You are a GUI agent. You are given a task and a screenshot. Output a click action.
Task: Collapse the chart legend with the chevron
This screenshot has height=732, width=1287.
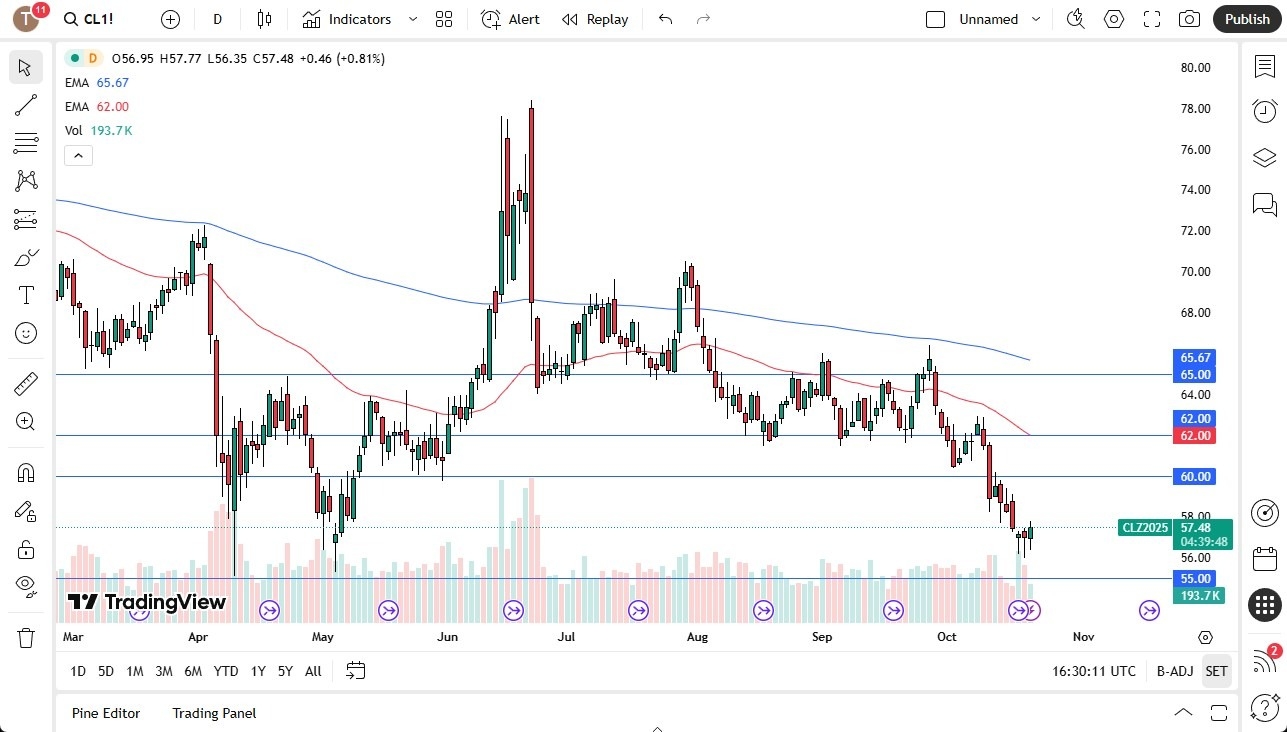pyautogui.click(x=78, y=155)
